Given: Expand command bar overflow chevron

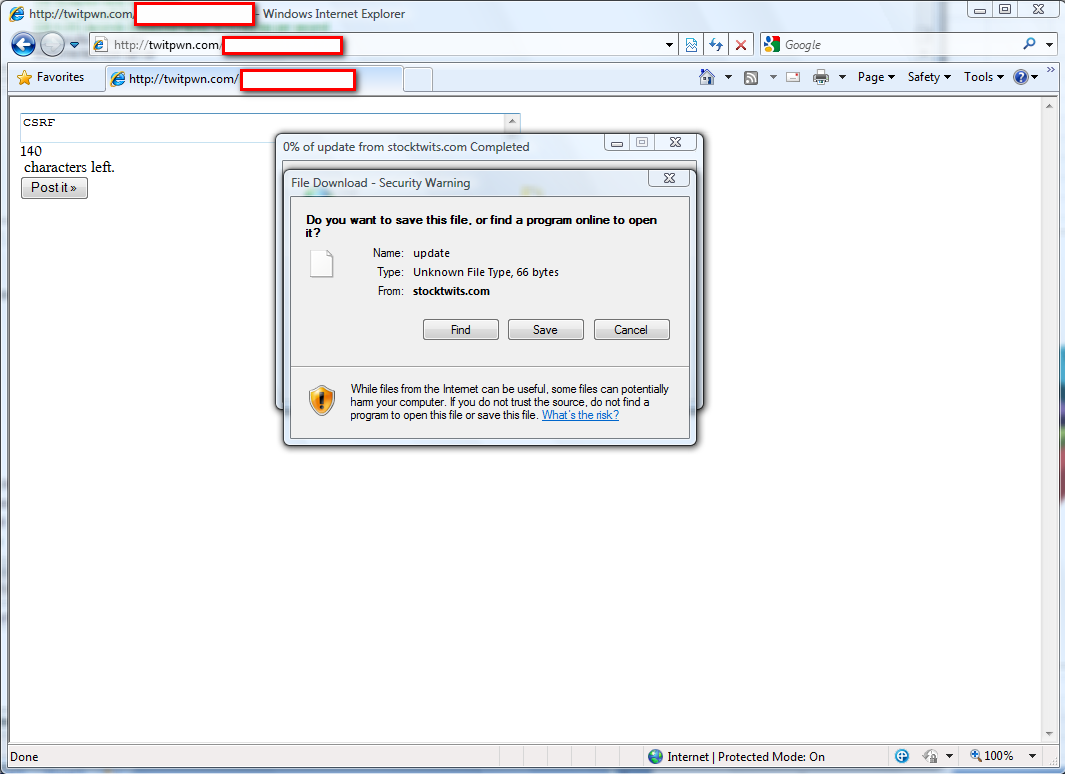Looking at the screenshot, I should click(1051, 69).
